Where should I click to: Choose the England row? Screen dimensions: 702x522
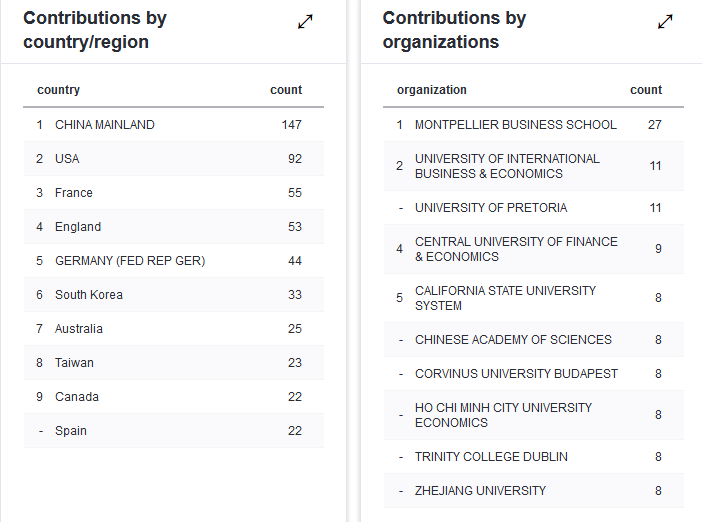[x=78, y=227]
